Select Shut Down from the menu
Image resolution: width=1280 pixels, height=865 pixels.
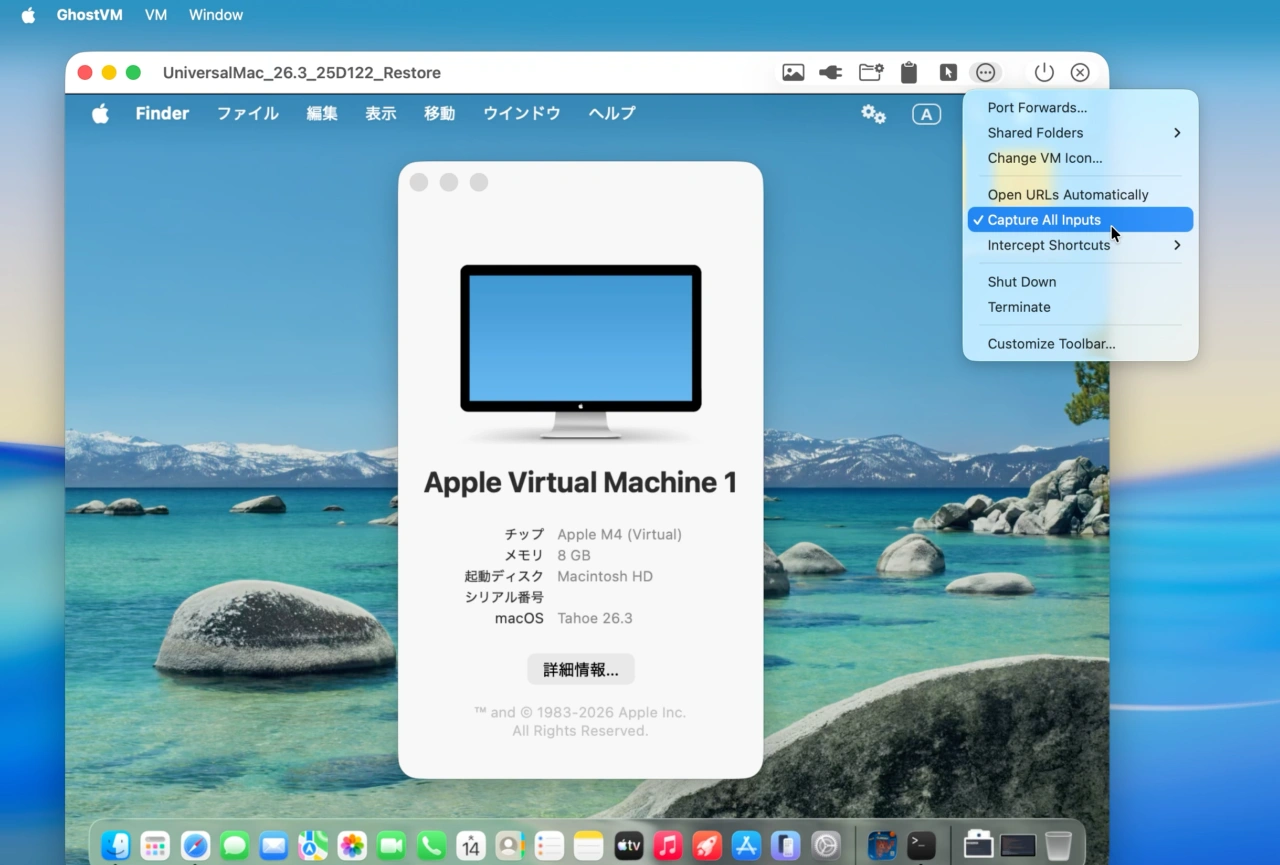point(1021,281)
